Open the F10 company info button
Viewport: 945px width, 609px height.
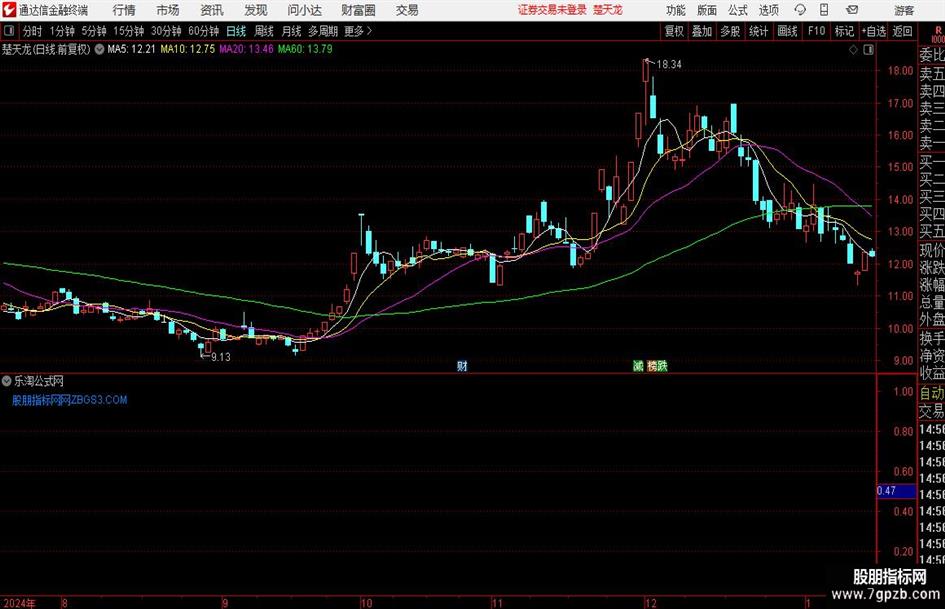pyautogui.click(x=817, y=31)
